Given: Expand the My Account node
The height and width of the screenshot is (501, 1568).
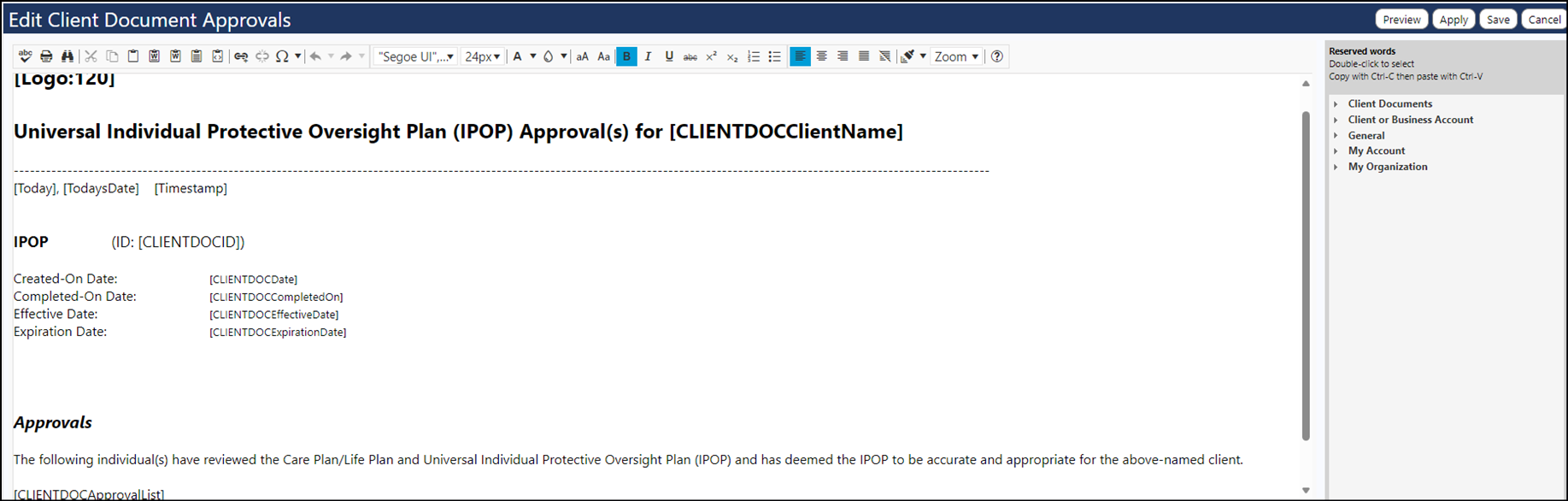Looking at the screenshot, I should coord(1336,151).
